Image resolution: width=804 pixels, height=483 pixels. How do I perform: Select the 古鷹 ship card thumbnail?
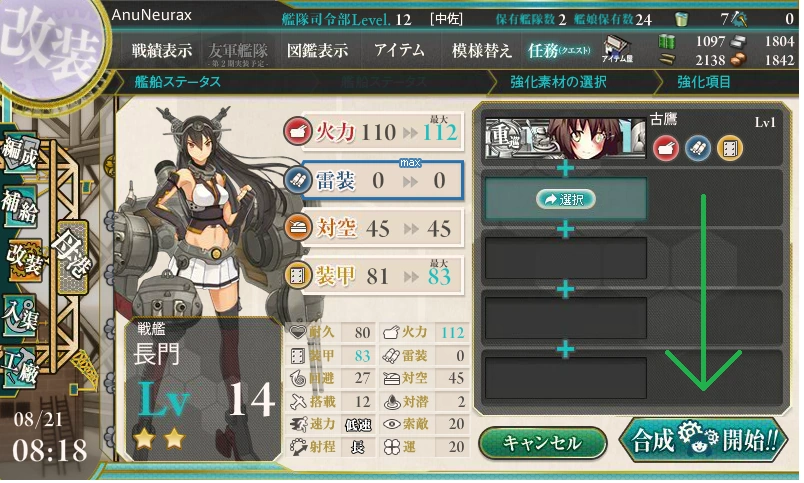click(x=565, y=138)
